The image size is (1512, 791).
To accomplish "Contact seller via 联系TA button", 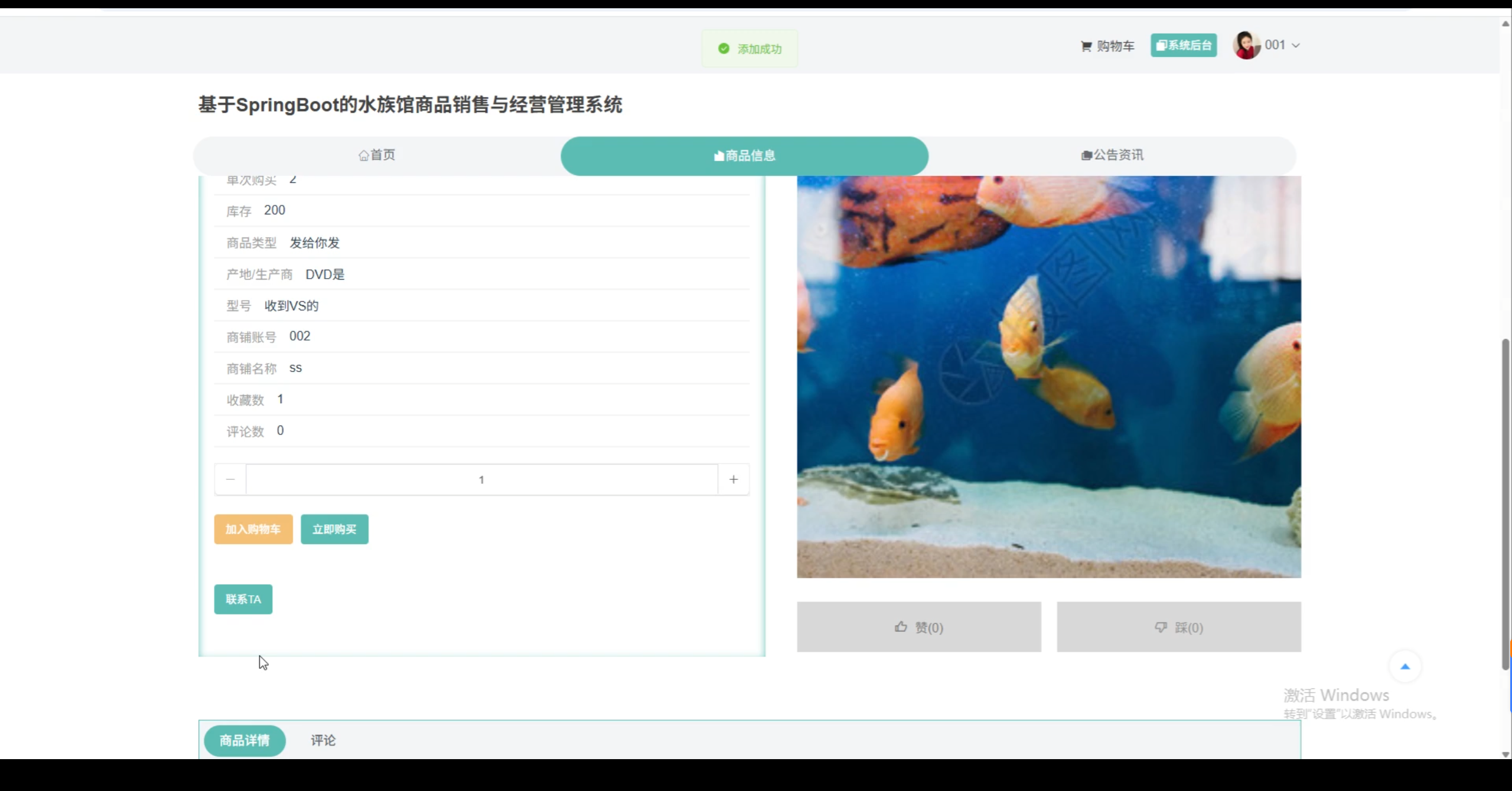I will pos(243,599).
